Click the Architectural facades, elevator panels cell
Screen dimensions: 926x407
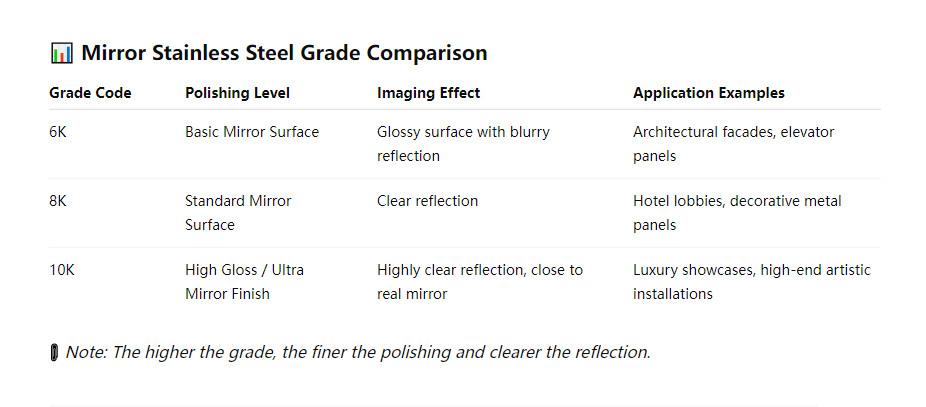pyautogui.click(x=733, y=144)
